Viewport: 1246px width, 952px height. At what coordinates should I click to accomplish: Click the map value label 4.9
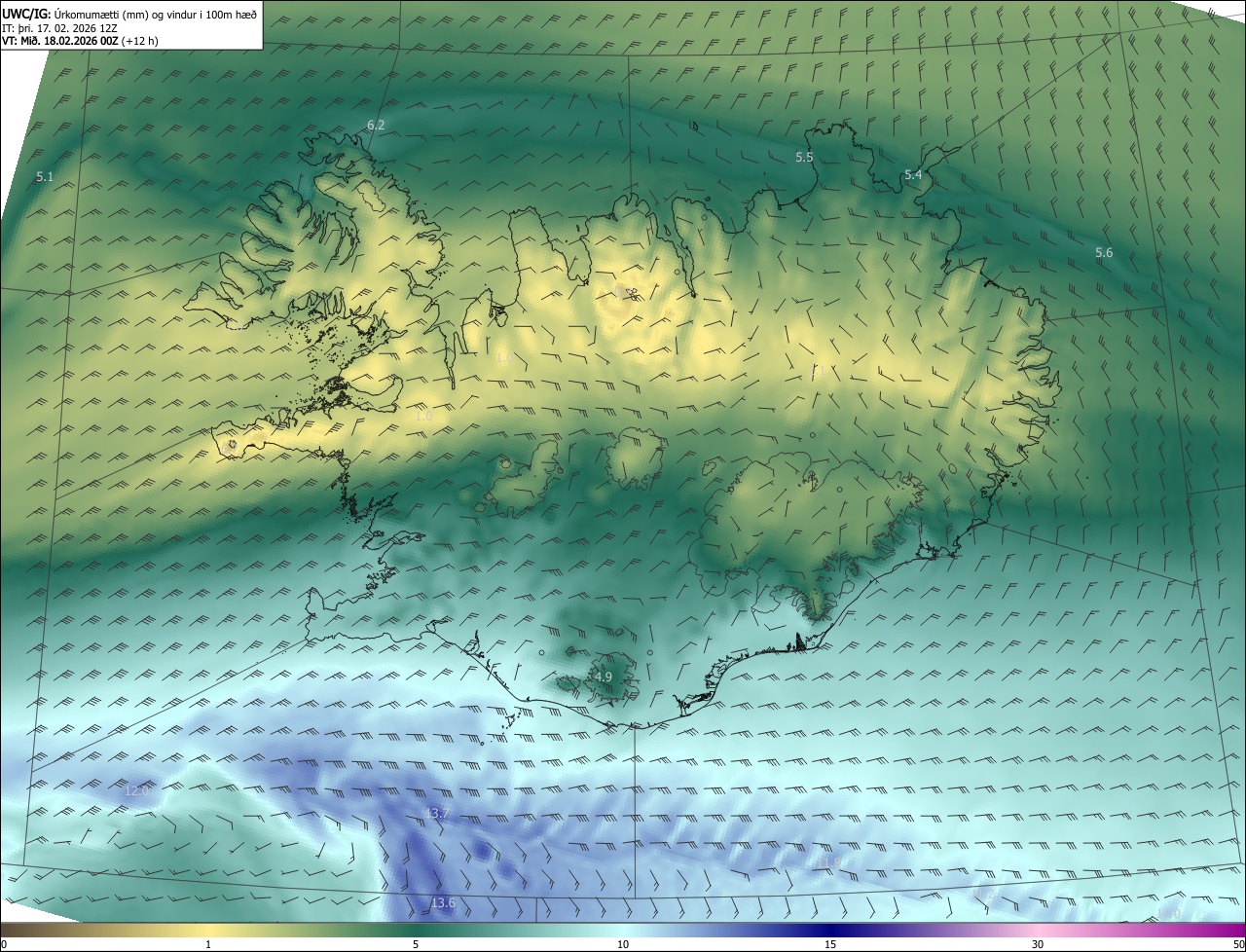coord(604,677)
